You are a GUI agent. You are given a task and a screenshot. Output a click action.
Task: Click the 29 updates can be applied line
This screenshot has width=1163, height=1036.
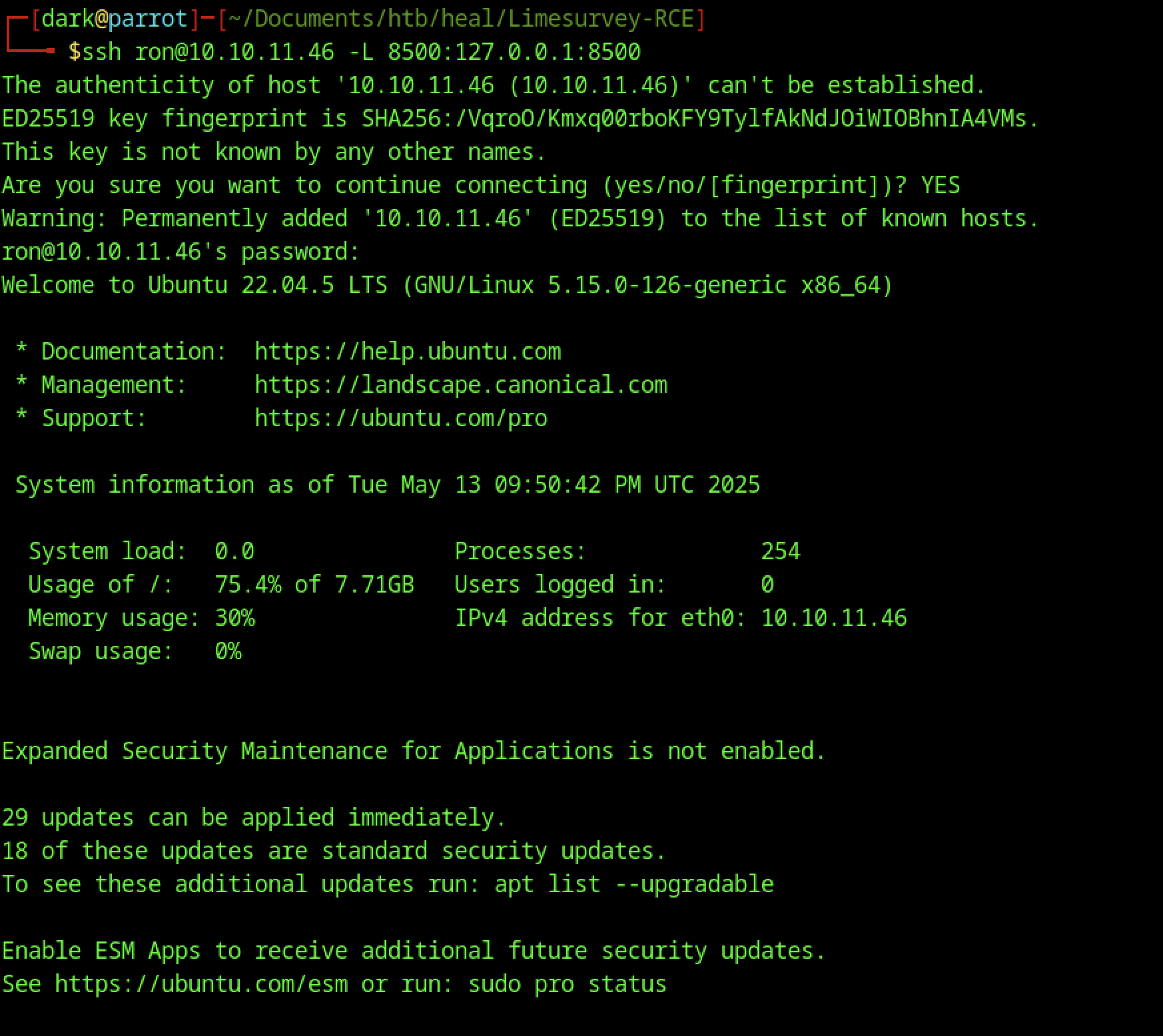point(254,818)
